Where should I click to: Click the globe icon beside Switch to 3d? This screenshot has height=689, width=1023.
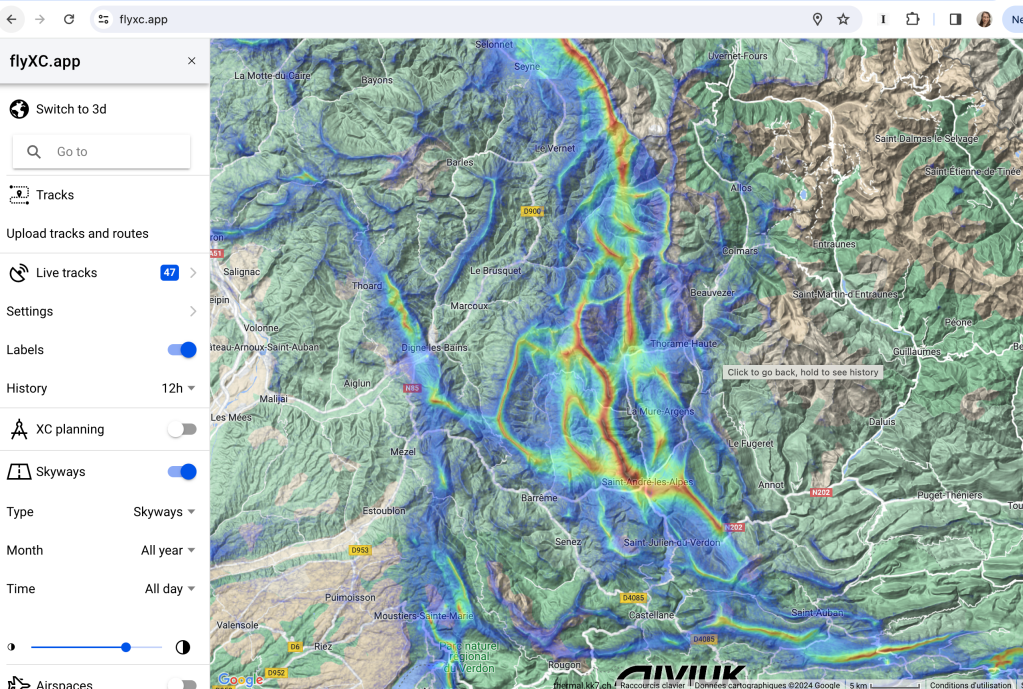pos(18,109)
